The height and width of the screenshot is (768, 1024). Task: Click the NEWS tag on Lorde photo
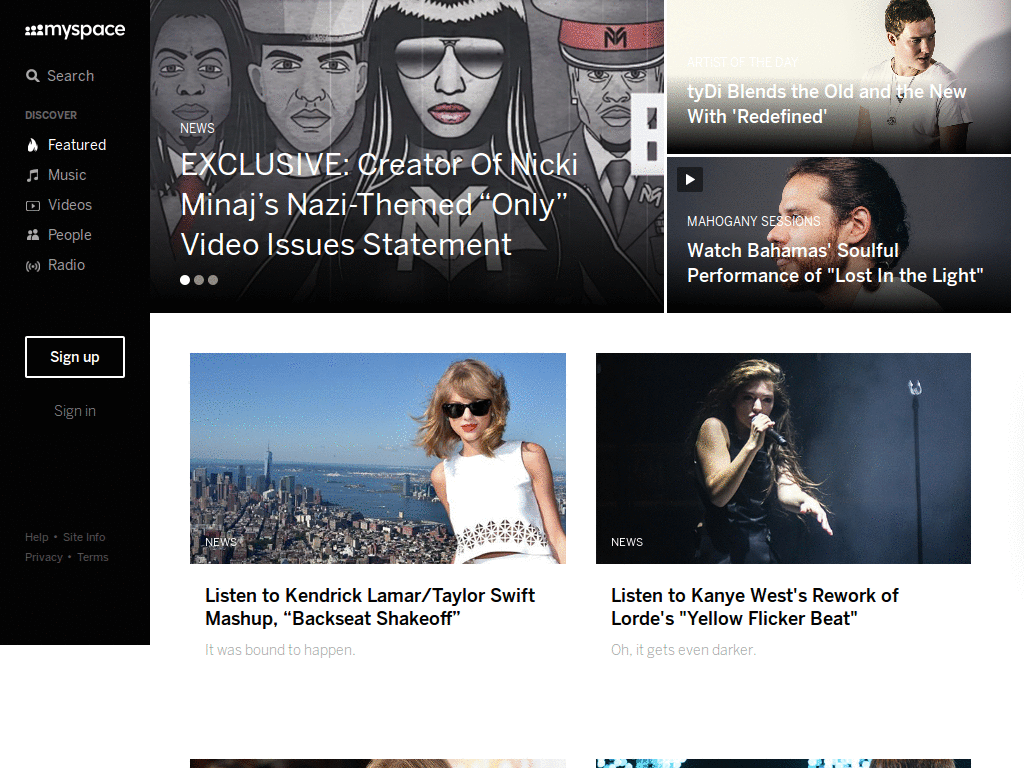tap(627, 542)
